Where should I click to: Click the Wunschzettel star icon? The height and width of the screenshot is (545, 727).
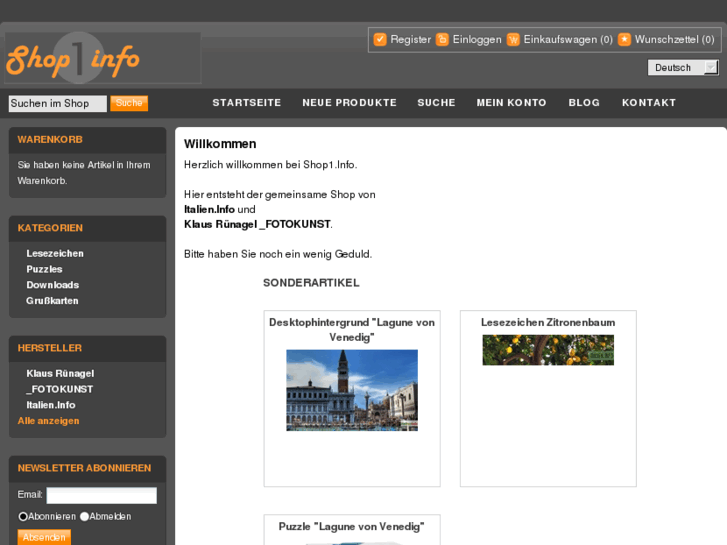pos(625,39)
